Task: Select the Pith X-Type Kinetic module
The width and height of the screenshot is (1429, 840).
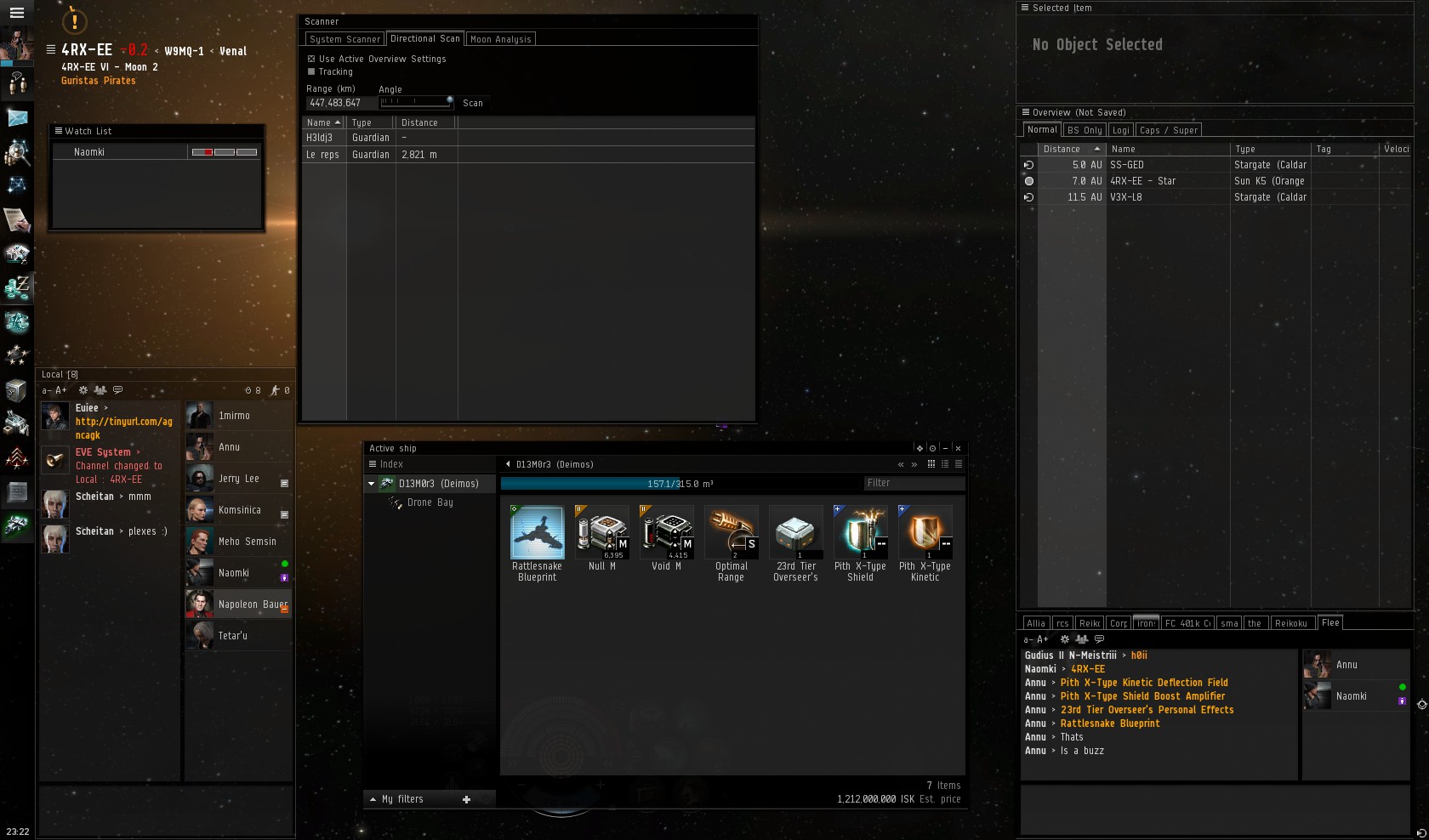Action: 925,543
